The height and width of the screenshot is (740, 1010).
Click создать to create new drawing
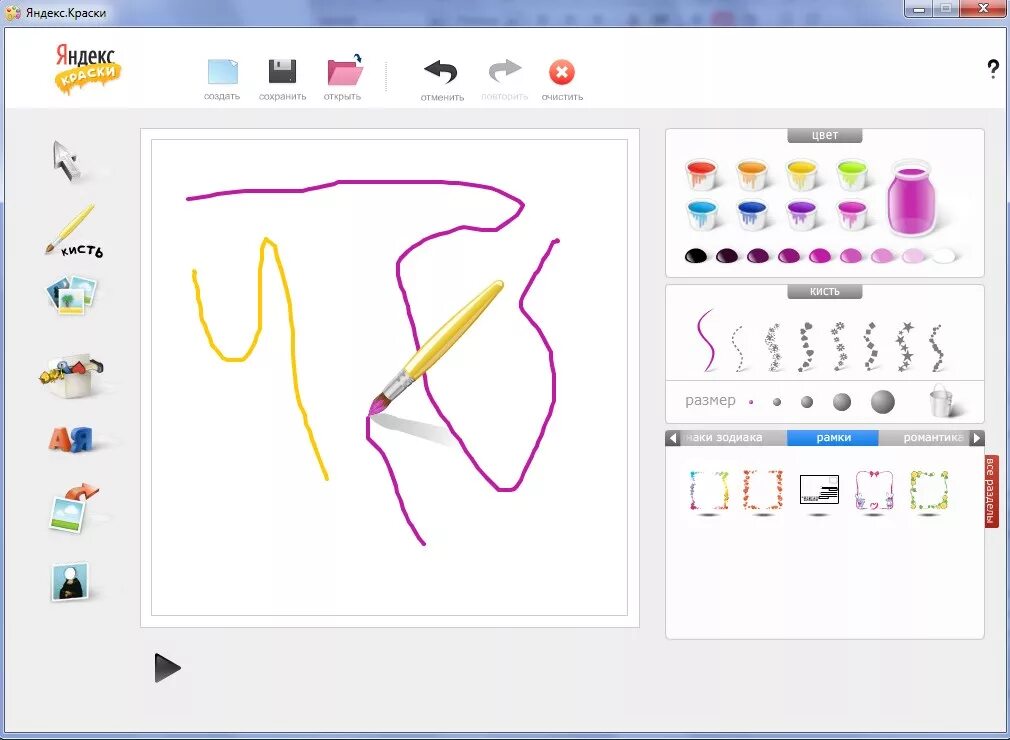222,80
